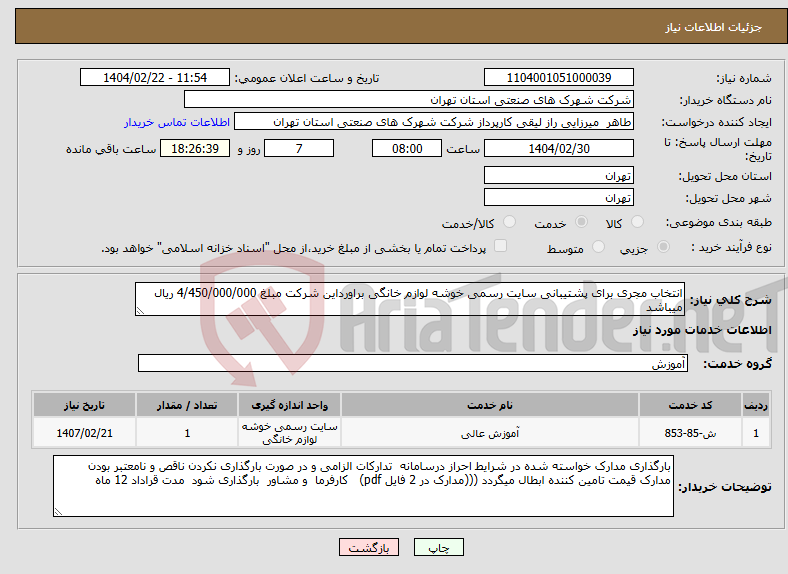This screenshot has width=788, height=574.
Task: Click the بازگشت back button
Action: coord(369,547)
